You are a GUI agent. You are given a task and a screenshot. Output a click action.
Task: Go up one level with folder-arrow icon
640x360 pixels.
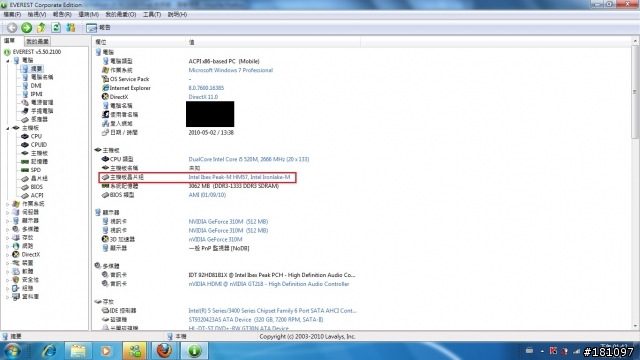41,27
